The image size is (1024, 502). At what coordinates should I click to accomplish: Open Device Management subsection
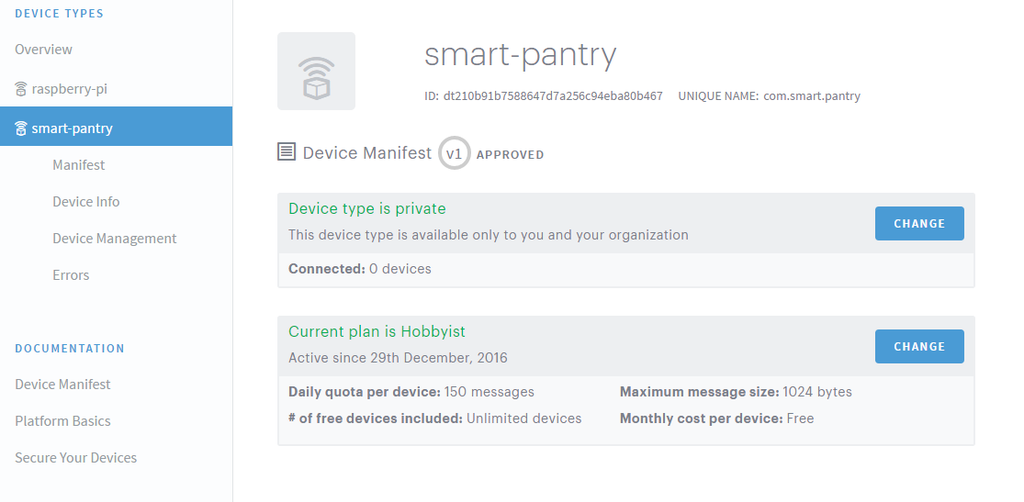[x=114, y=238]
